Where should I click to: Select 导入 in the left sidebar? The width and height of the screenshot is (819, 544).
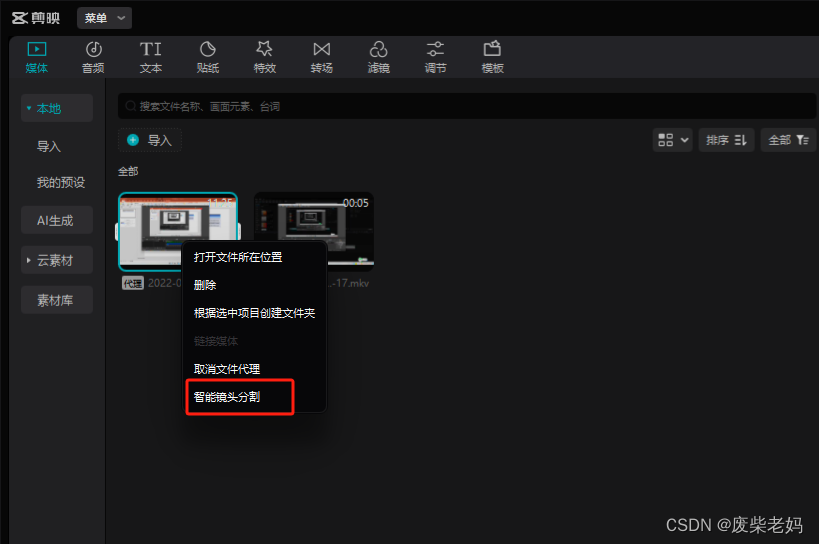pyautogui.click(x=49, y=147)
